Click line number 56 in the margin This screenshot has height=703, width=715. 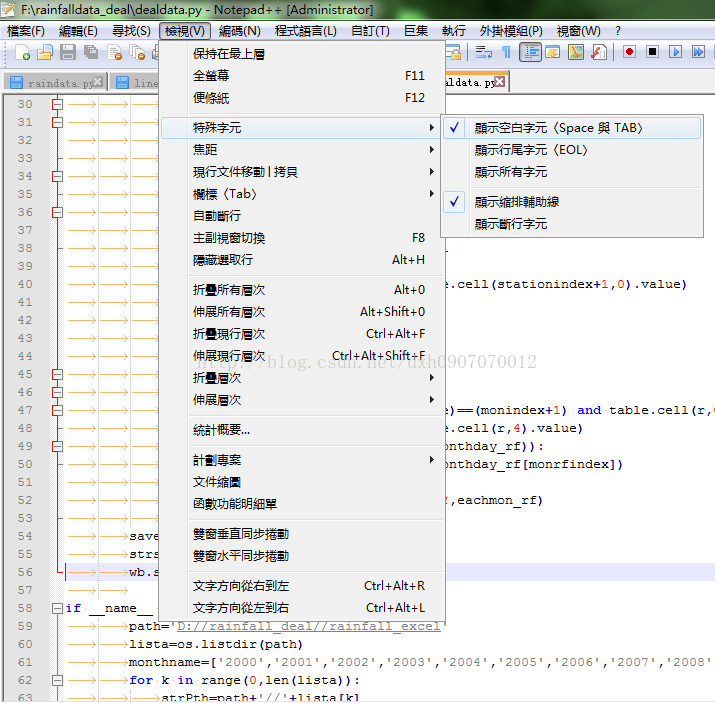(25, 572)
